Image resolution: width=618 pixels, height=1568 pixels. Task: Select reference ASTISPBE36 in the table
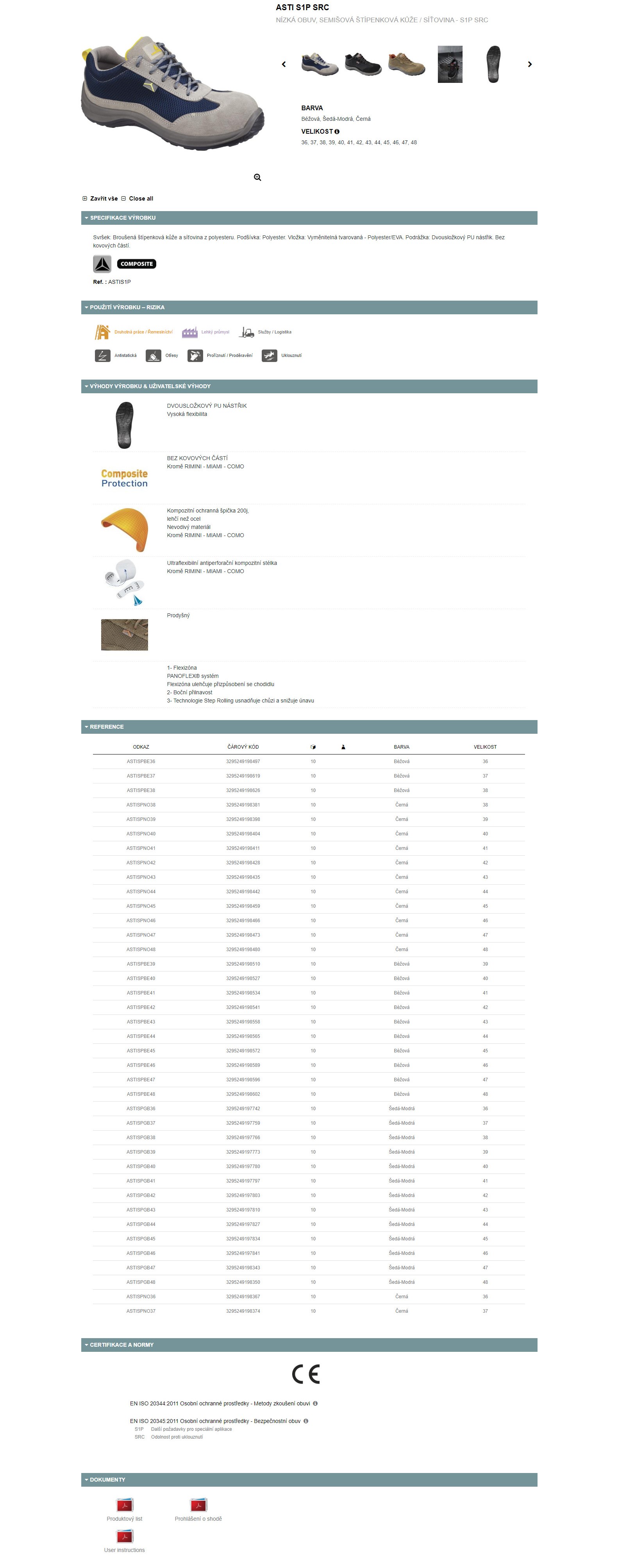click(x=141, y=762)
